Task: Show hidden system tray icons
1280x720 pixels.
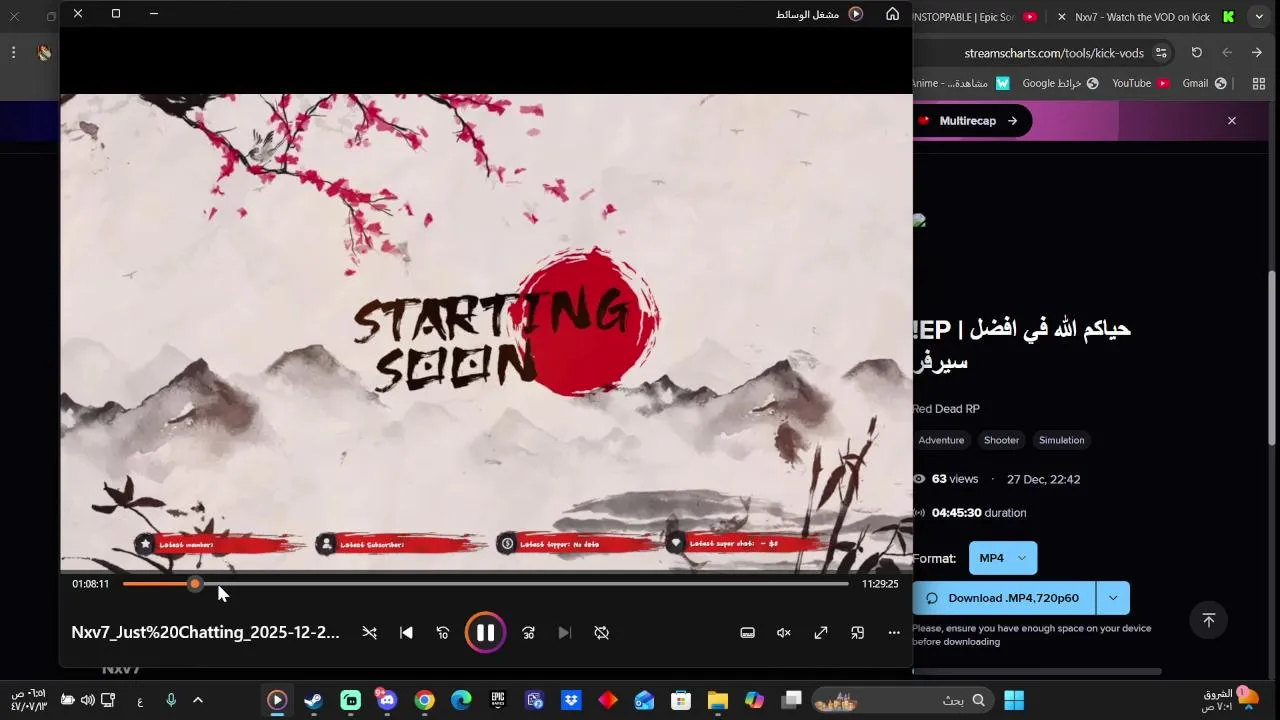Action: 198,700
